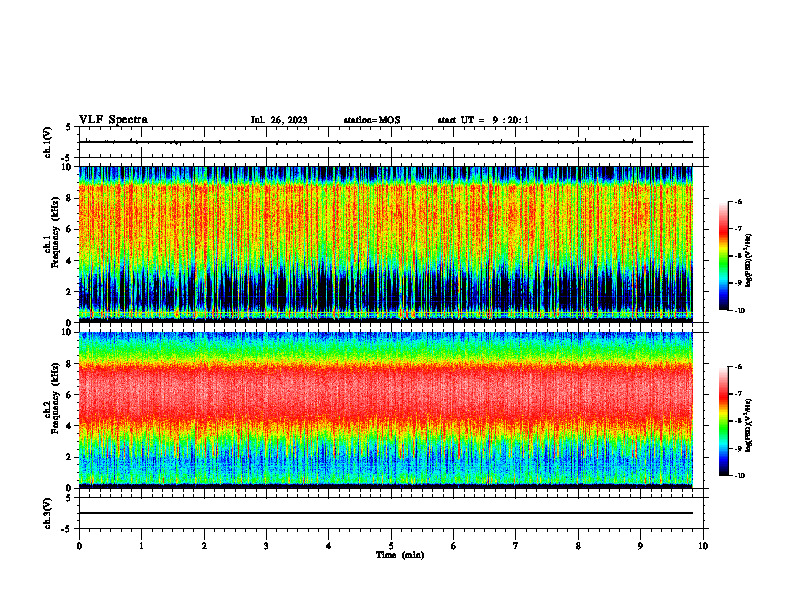Click the "5" voltage tick of ch.1(V) strip

coord(69,128)
